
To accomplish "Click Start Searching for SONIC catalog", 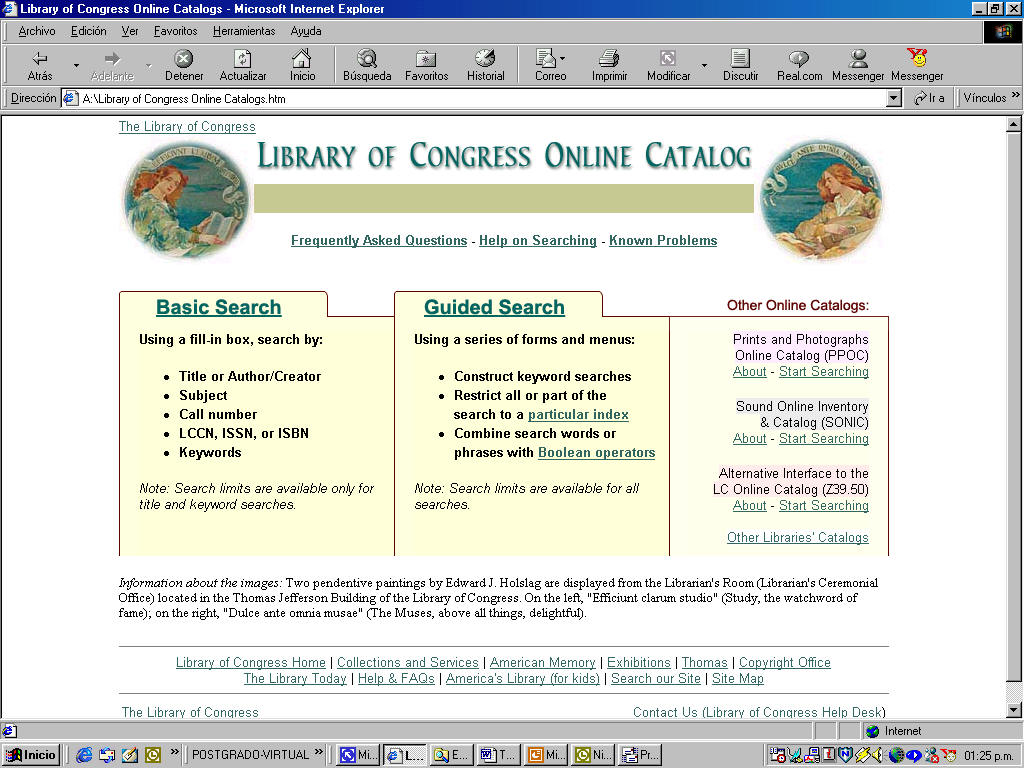I will pos(824,439).
